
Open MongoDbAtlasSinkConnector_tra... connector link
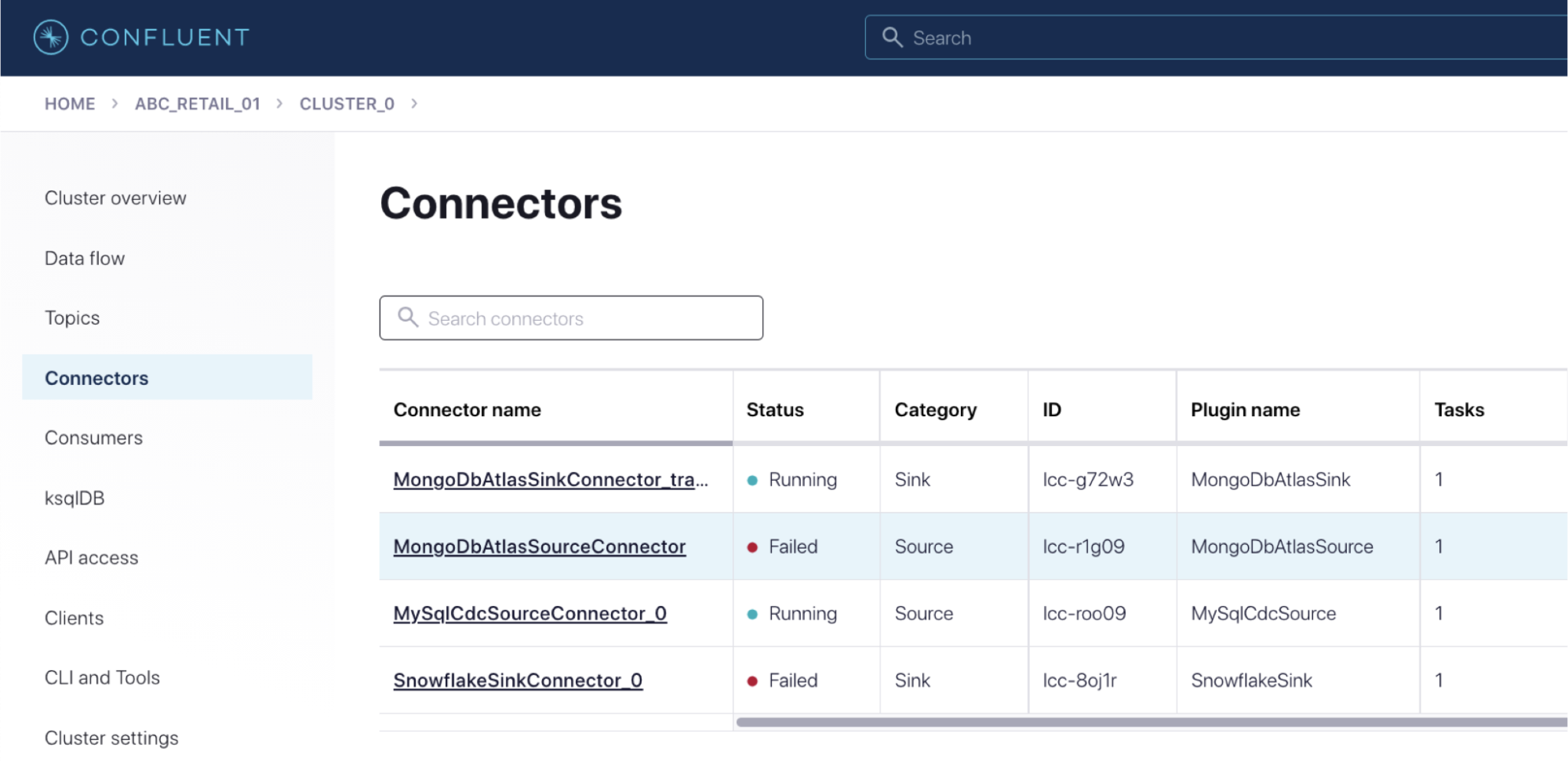[551, 479]
